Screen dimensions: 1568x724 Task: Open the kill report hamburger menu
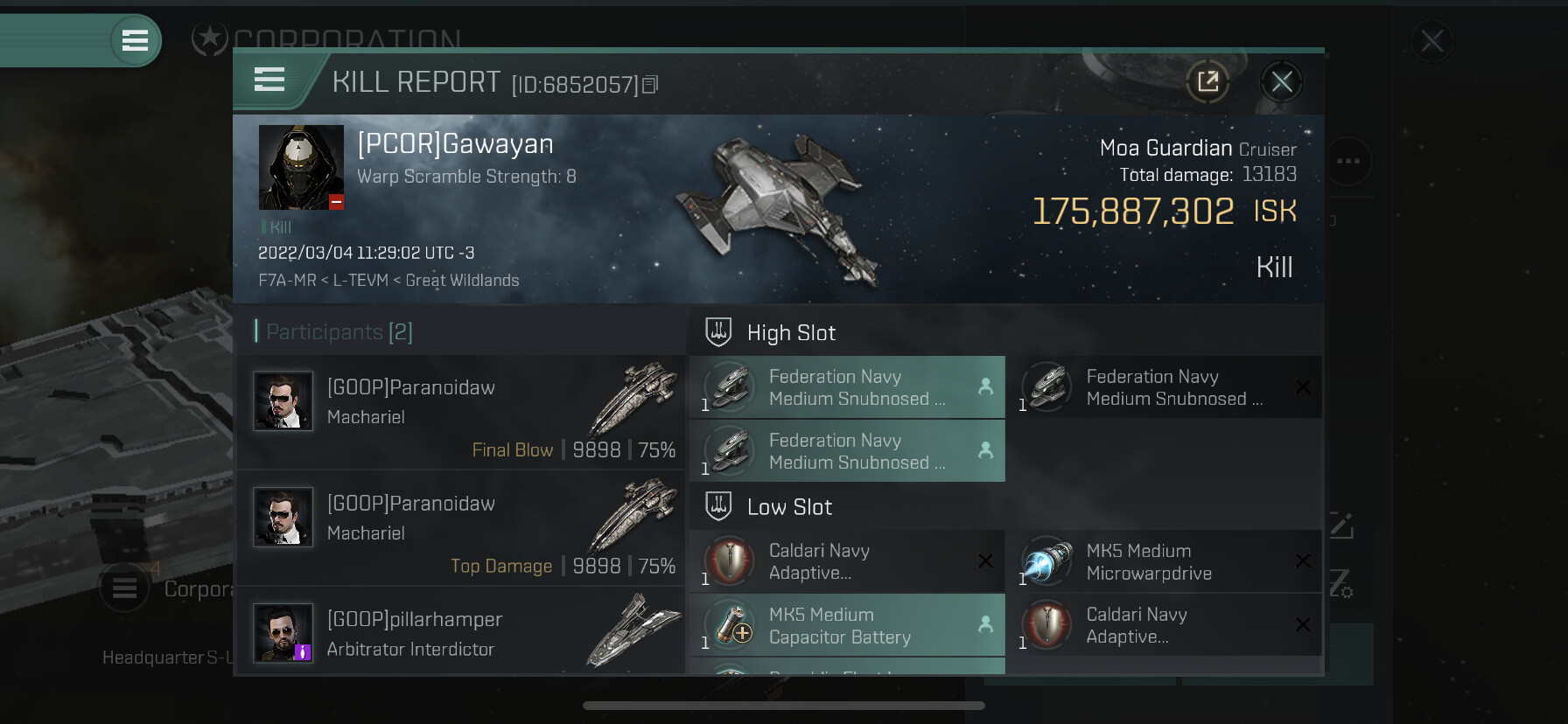[269, 80]
